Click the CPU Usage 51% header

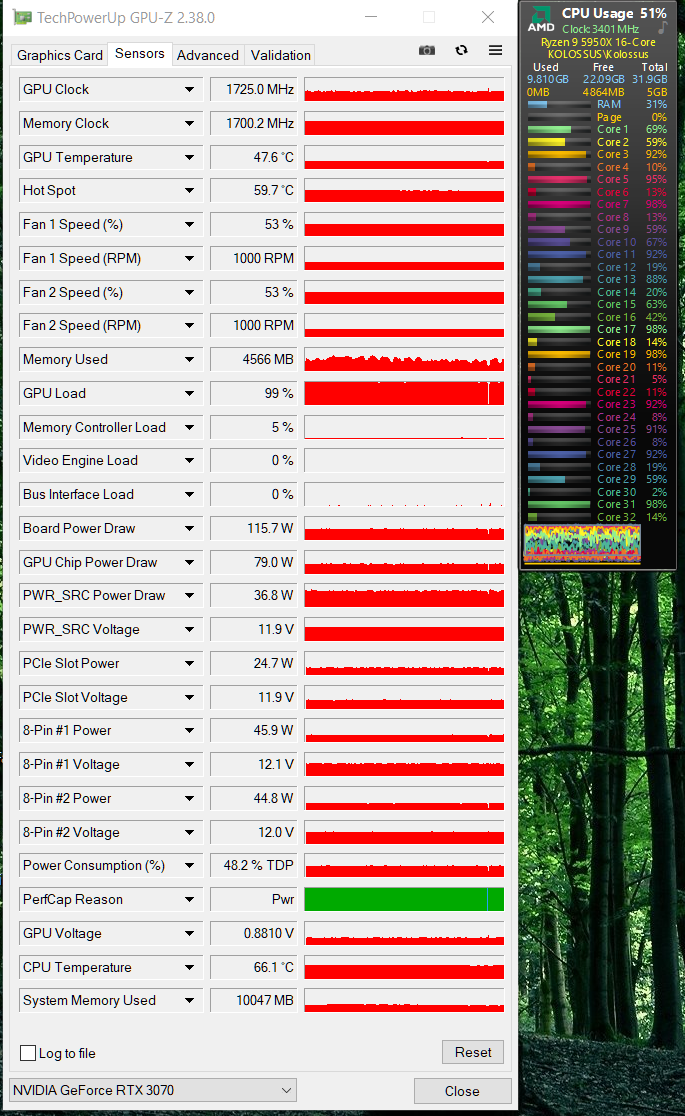[x=614, y=13]
